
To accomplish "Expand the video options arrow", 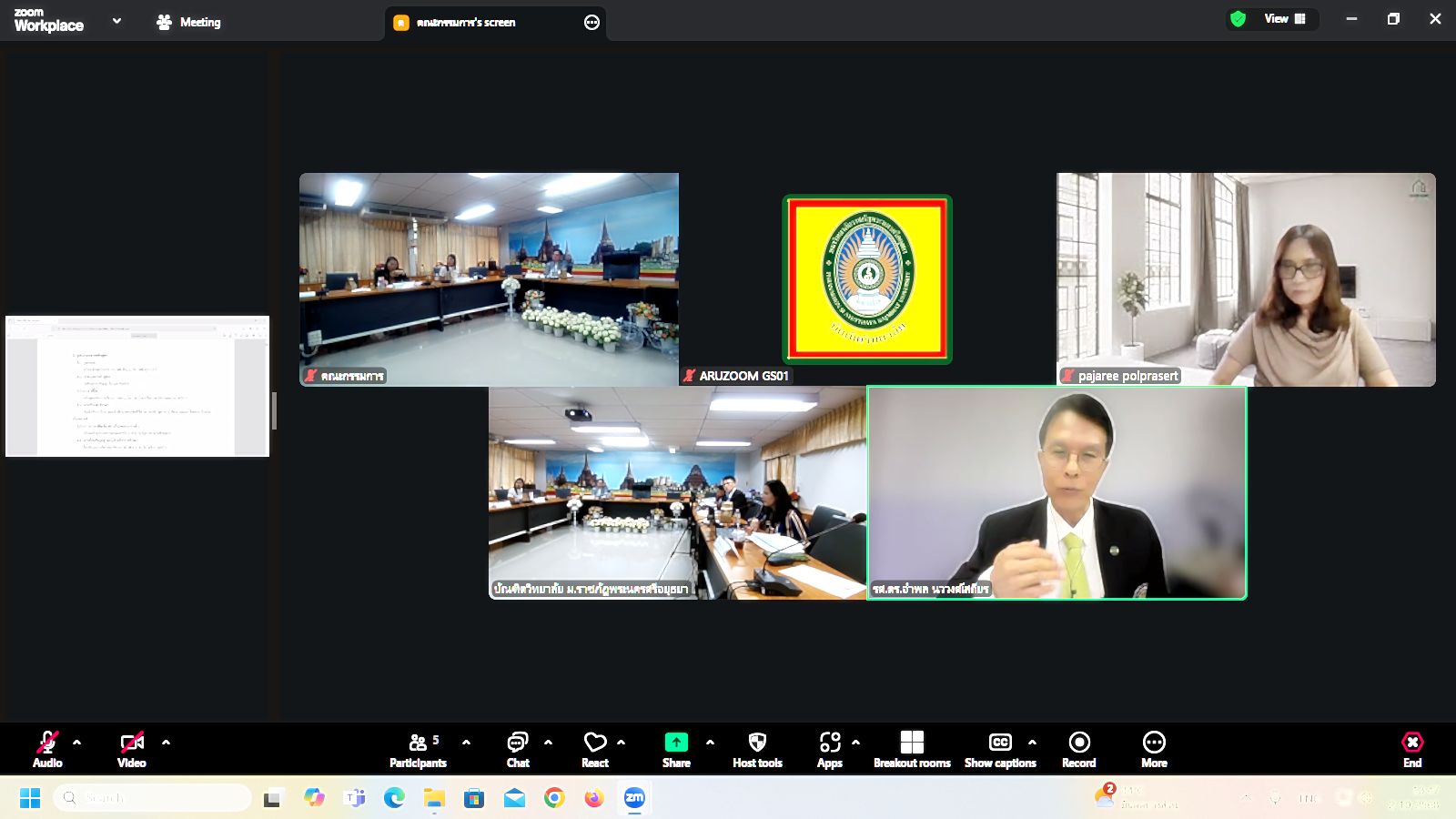I will coord(166,743).
